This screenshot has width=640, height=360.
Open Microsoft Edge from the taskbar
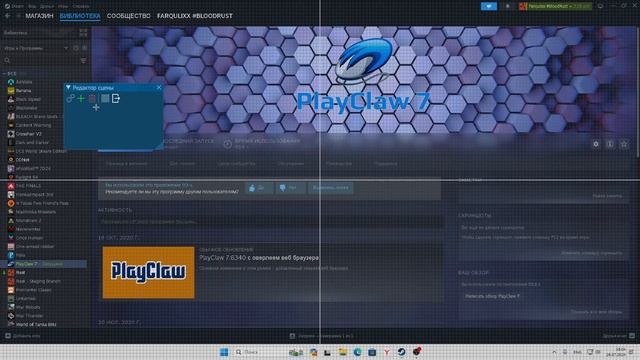tap(358, 352)
